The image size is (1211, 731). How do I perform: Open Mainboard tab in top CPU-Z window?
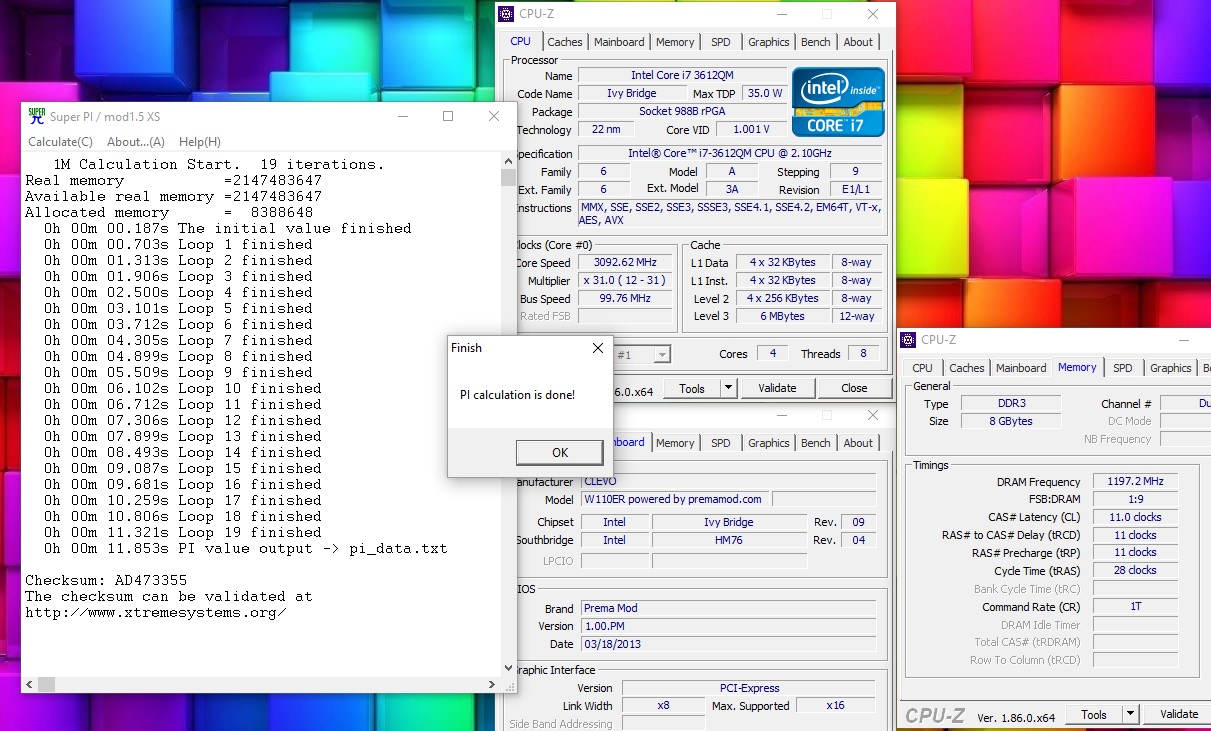tap(620, 42)
